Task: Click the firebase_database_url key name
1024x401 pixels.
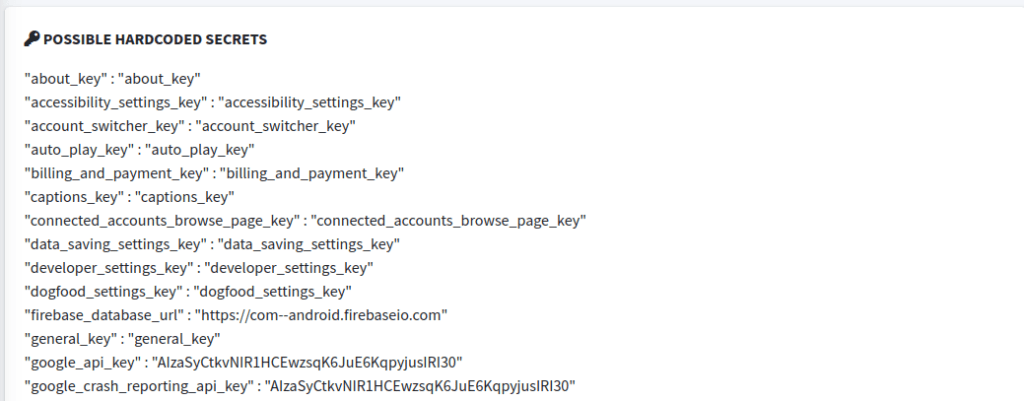Action: 104,315
